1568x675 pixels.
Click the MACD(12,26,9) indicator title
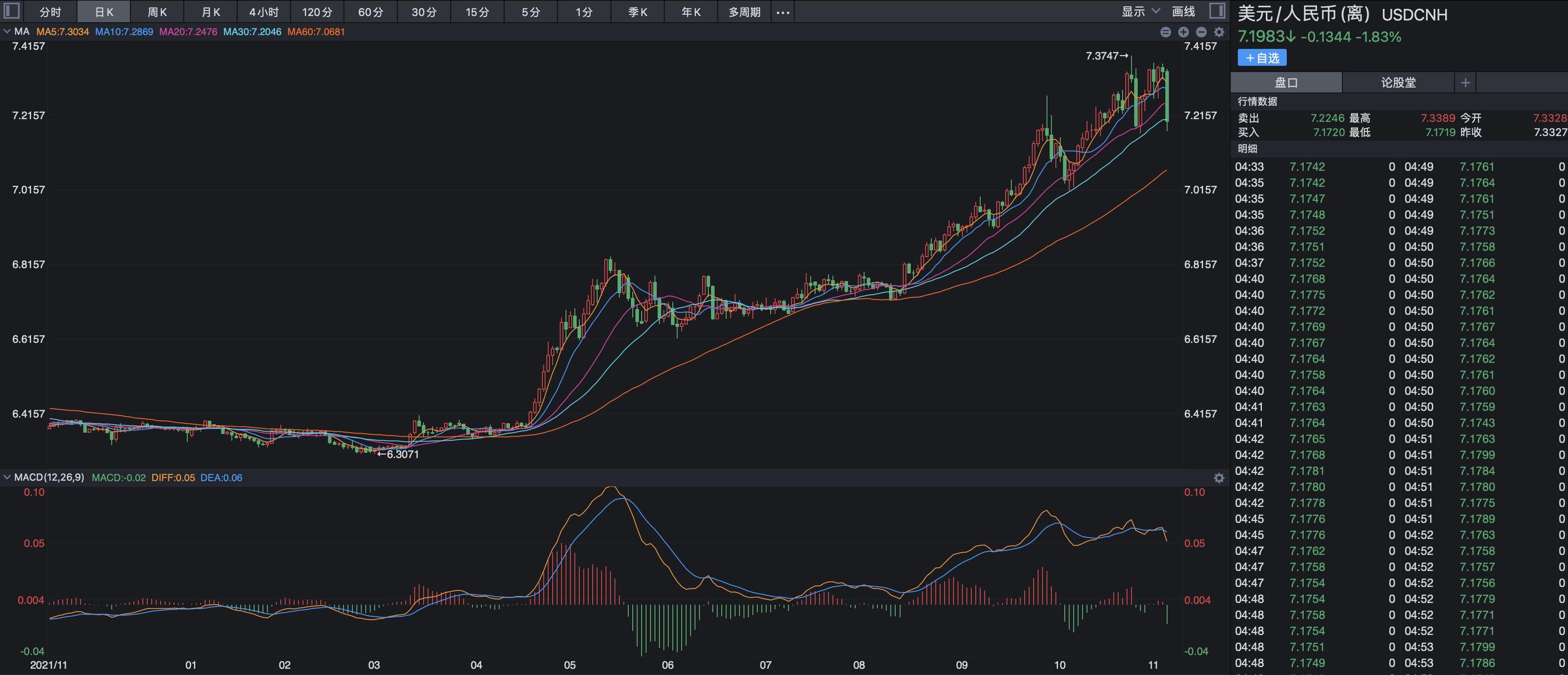pyautogui.click(x=48, y=478)
